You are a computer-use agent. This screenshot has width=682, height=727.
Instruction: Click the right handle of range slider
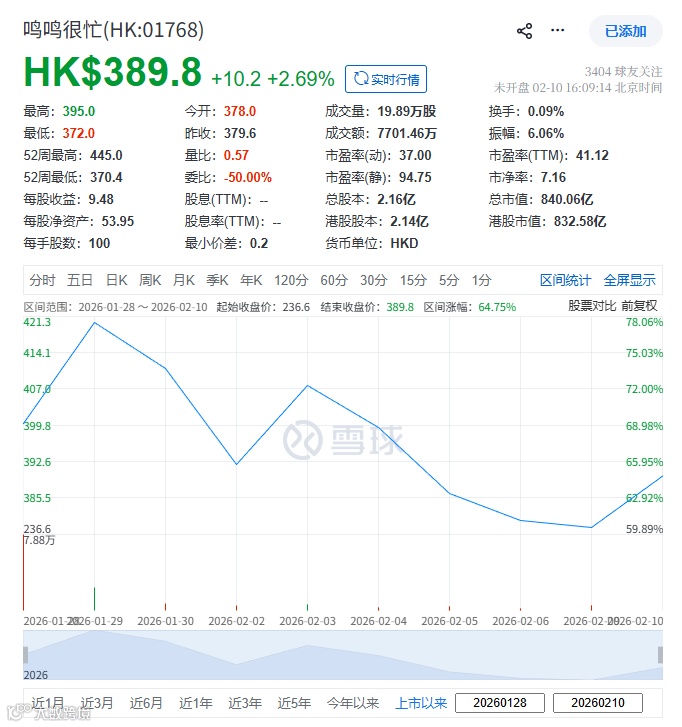point(660,655)
